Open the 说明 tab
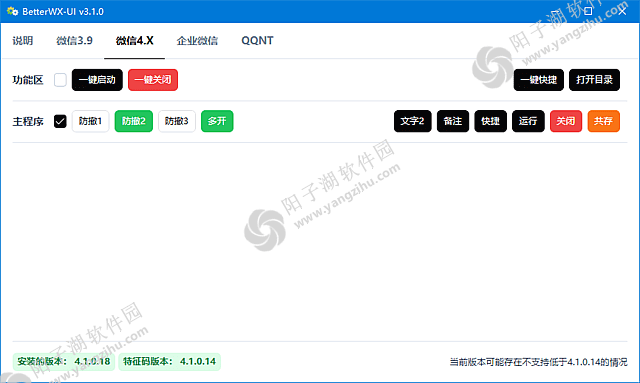Image resolution: width=640 pixels, height=383 pixels. click(x=22, y=40)
